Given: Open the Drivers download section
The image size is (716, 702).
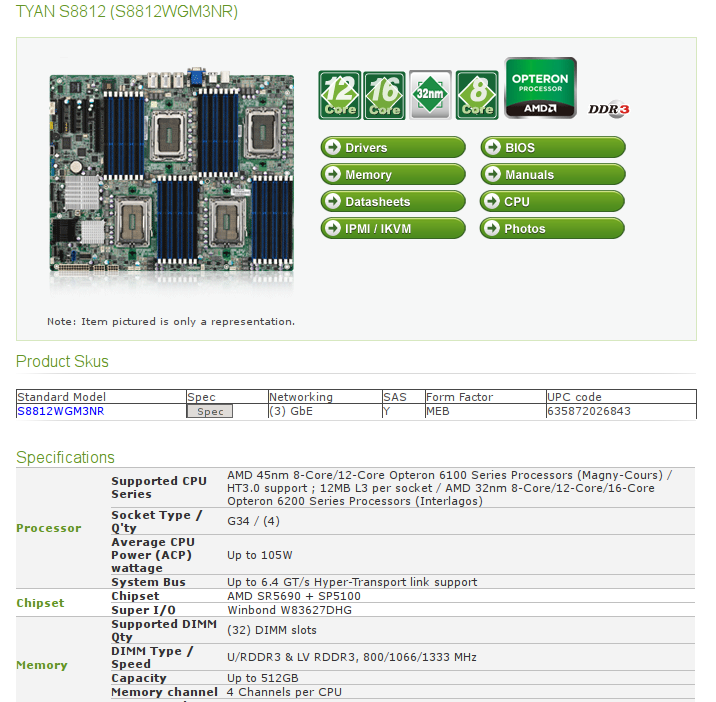Looking at the screenshot, I should [393, 147].
